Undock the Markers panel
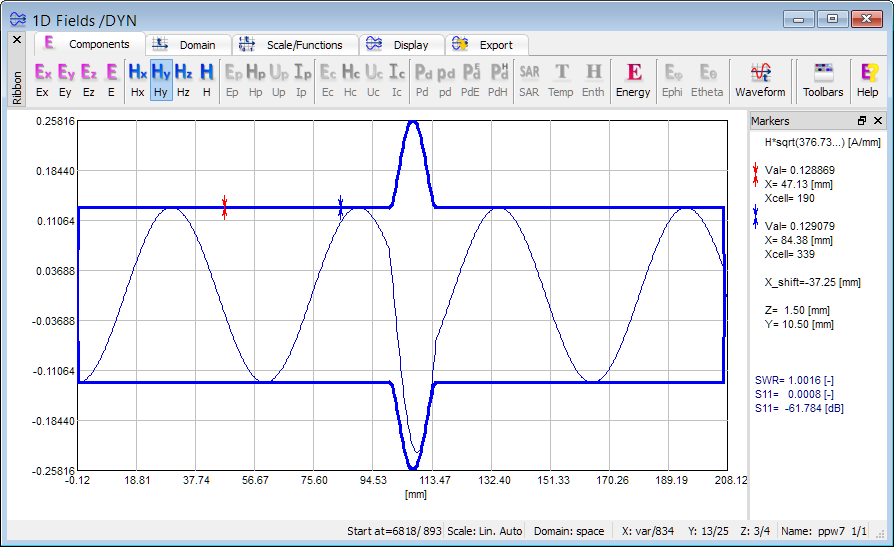 862,121
